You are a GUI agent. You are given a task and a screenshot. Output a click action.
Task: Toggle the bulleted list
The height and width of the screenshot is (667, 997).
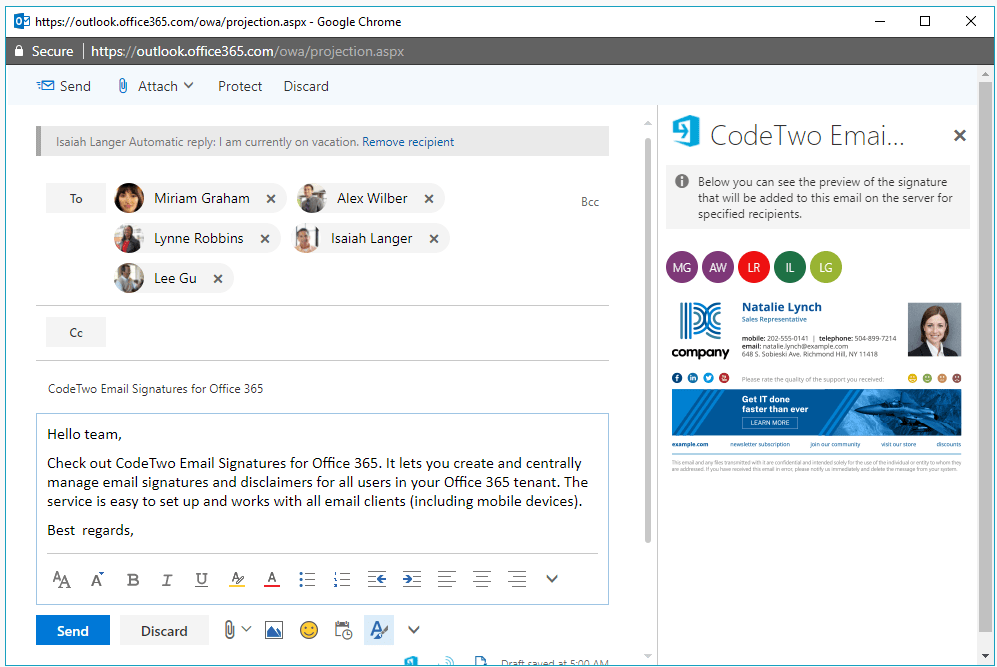[307, 579]
